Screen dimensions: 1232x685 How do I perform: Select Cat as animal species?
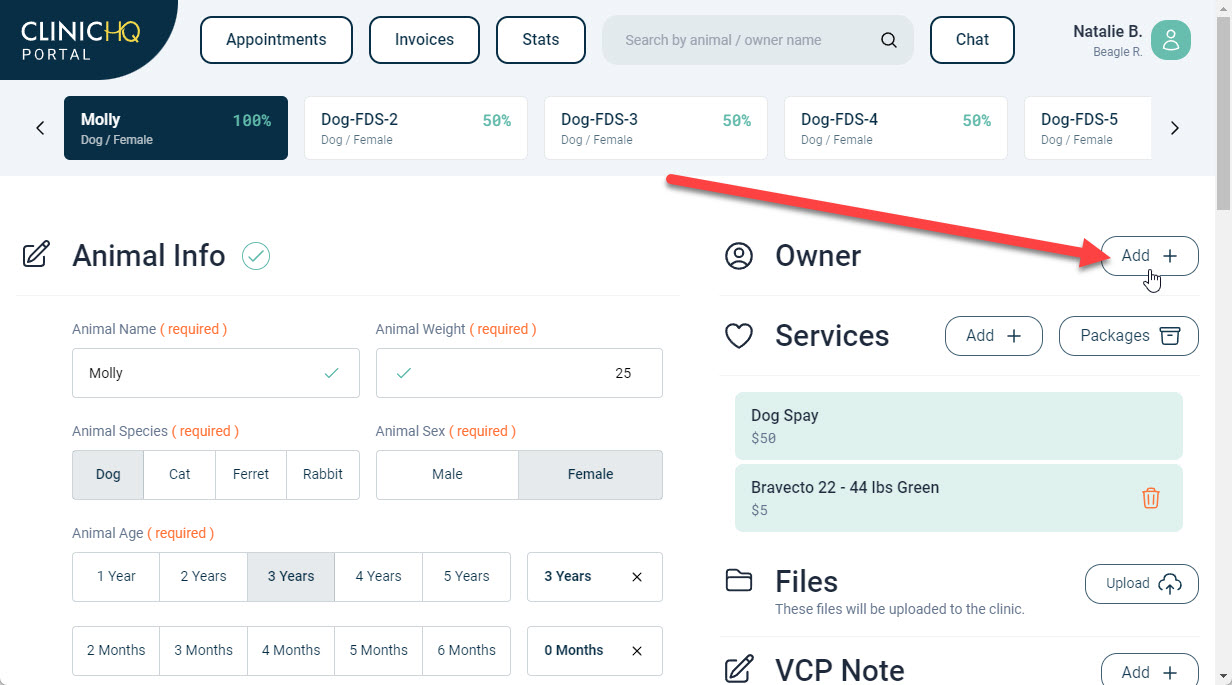[x=179, y=475]
